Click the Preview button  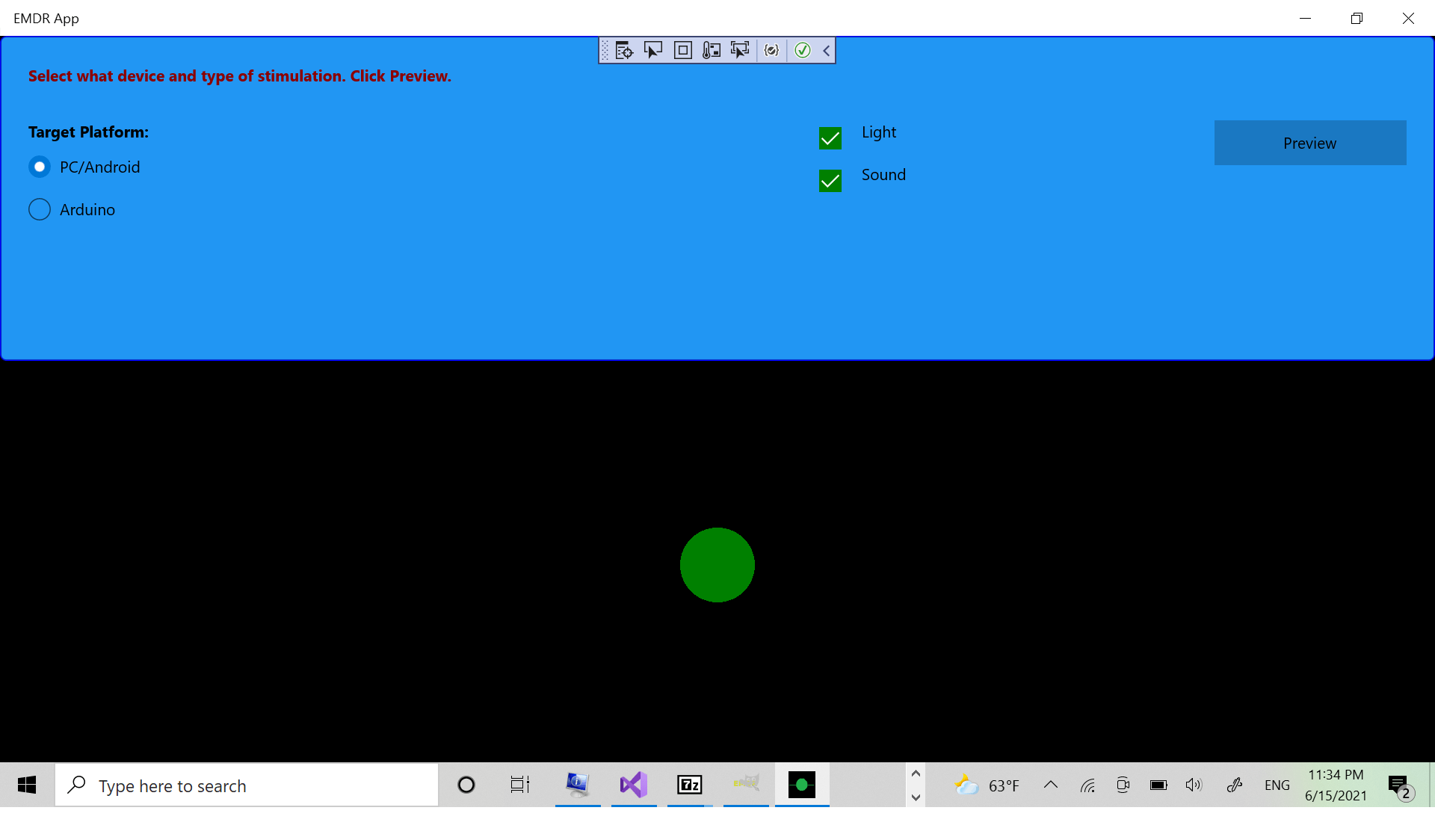[1309, 143]
